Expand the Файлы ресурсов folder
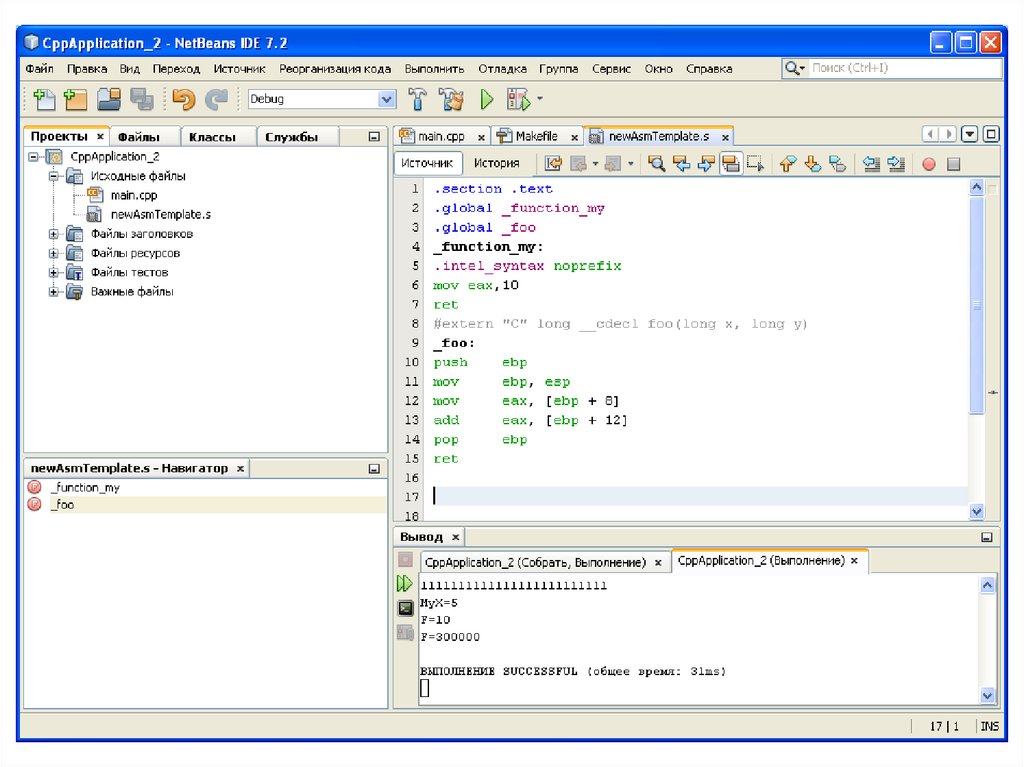1024x767 pixels. click(54, 253)
